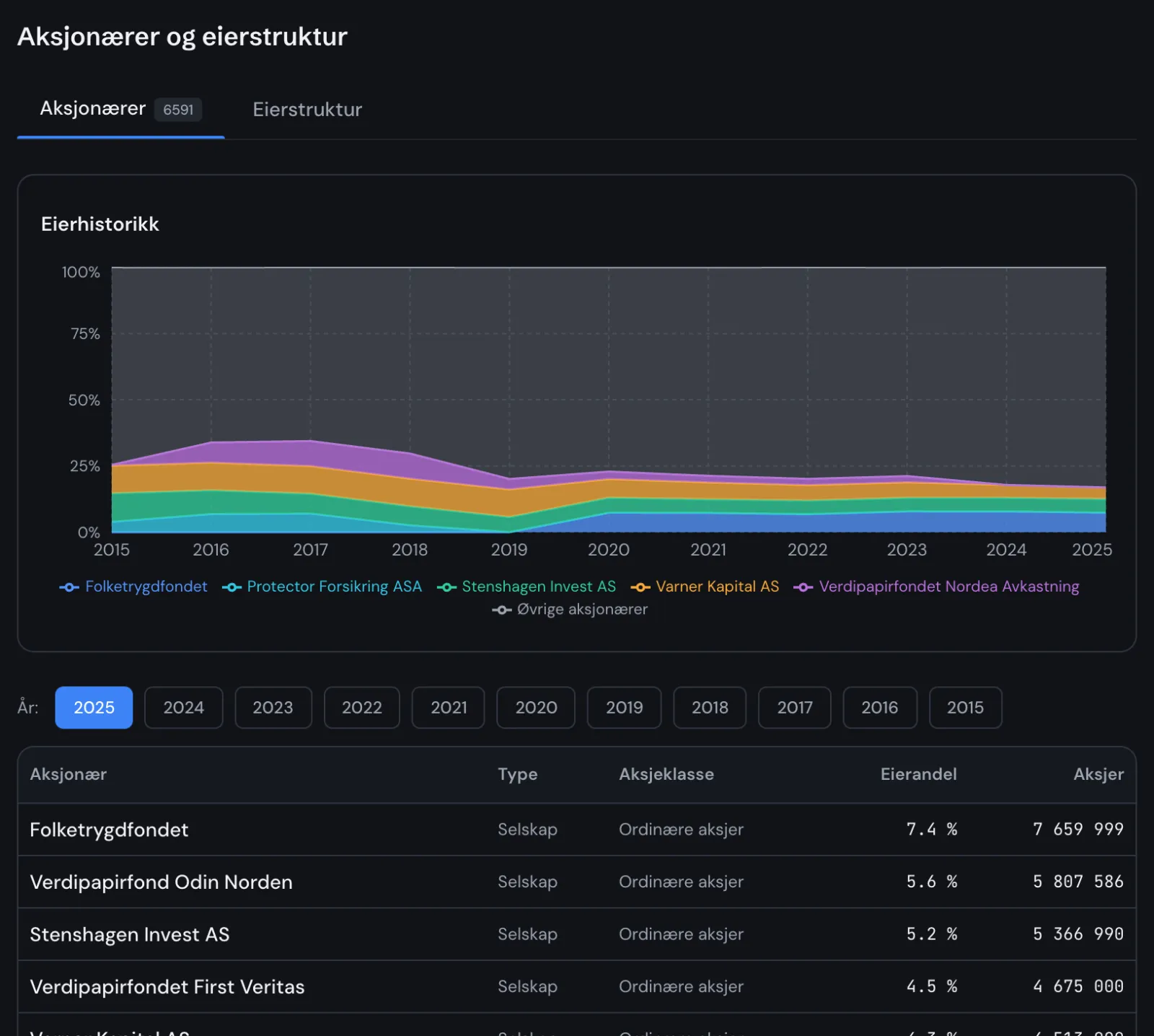
Task: Select year 2017 filter button
Action: coord(794,707)
